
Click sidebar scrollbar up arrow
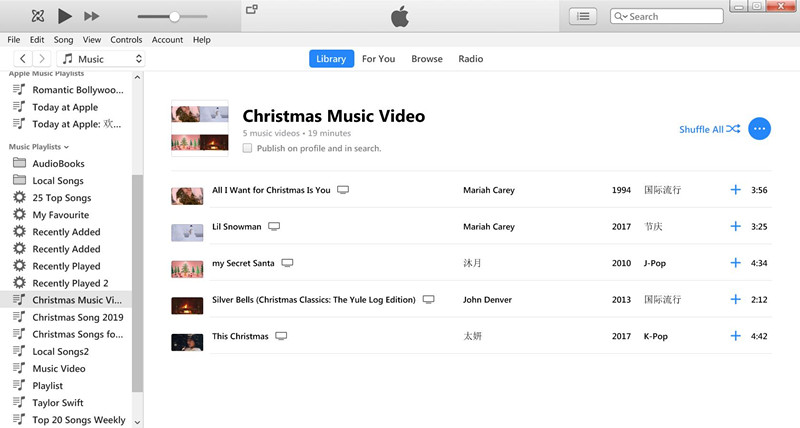pos(137,78)
